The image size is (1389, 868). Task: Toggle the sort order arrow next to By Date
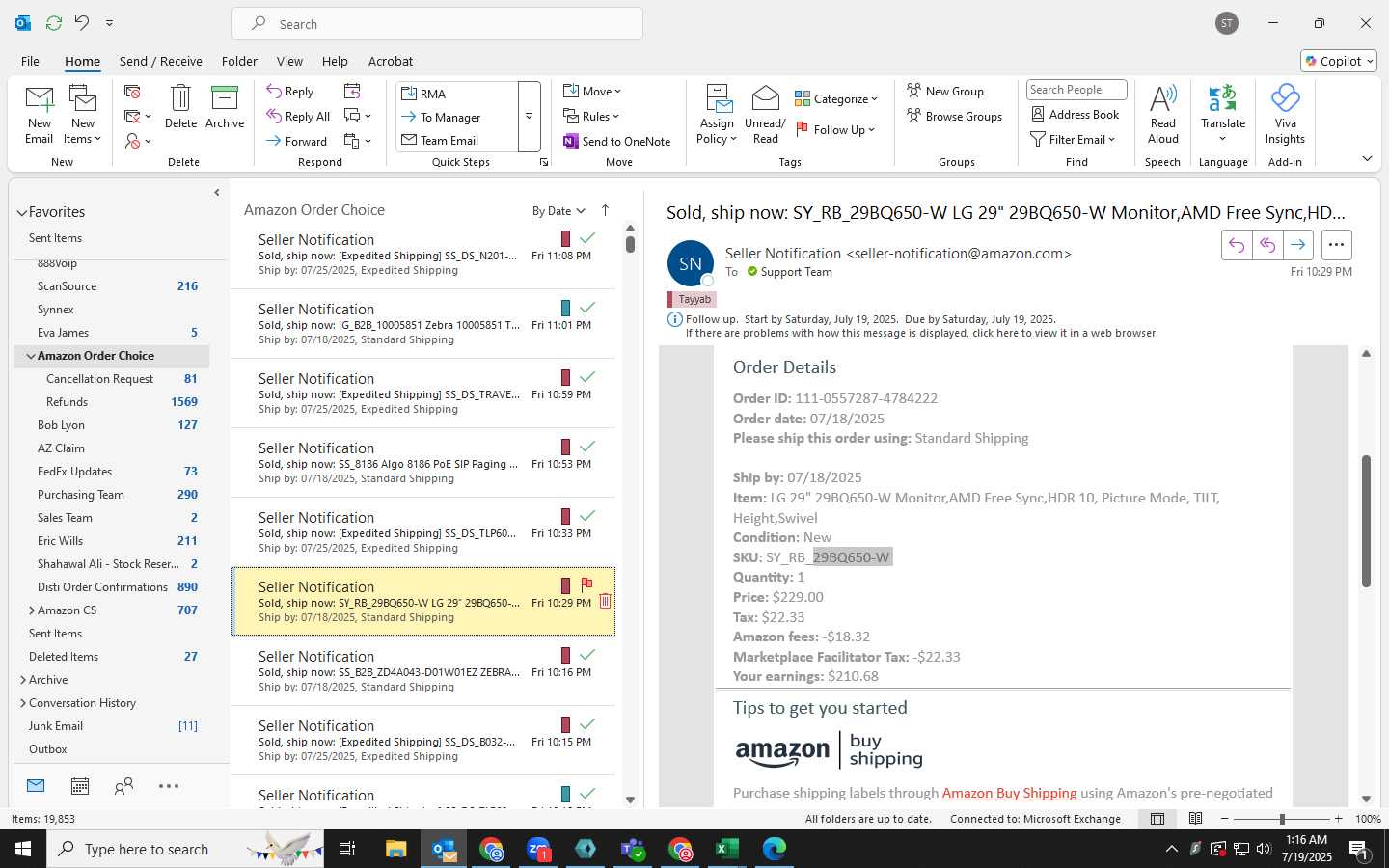tap(605, 210)
